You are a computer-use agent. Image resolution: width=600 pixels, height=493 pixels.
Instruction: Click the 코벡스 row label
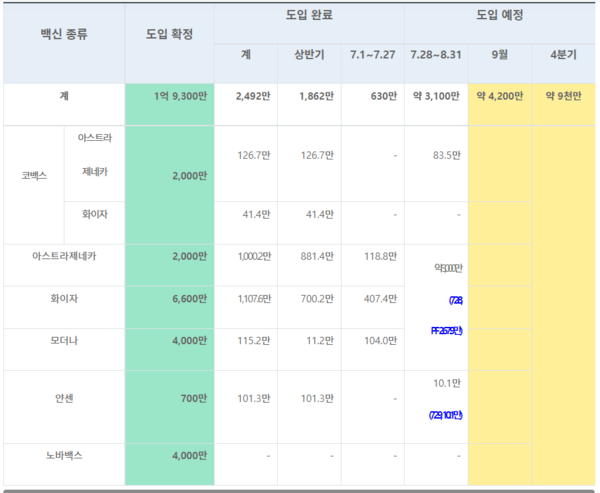34,175
